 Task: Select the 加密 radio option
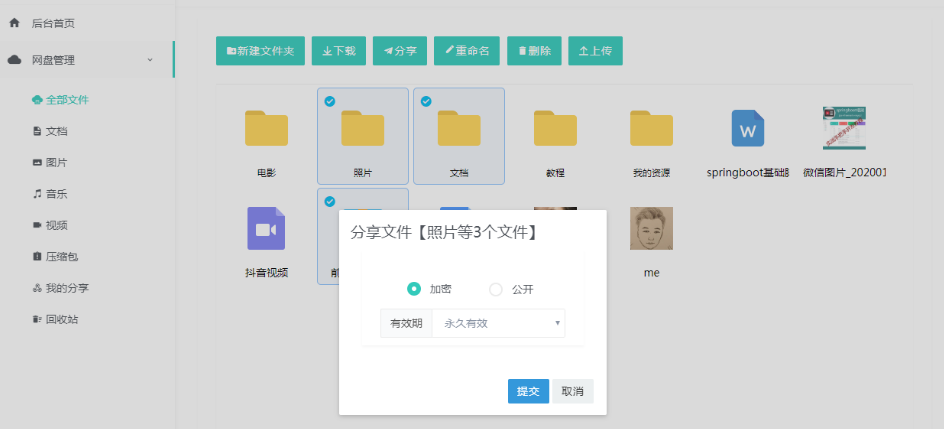click(x=414, y=290)
